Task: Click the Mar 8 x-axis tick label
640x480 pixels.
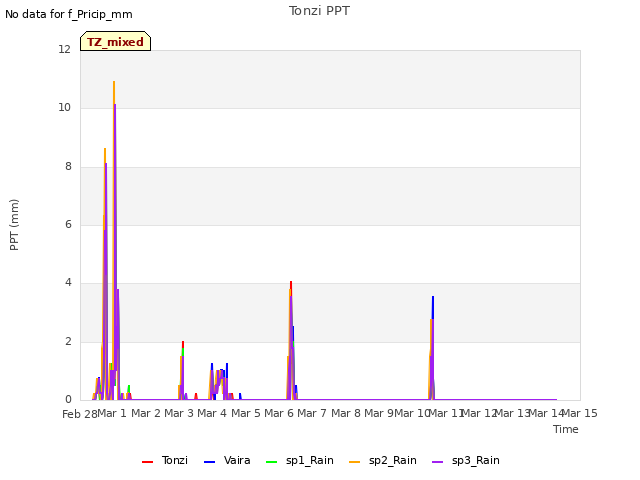Action: point(346,413)
